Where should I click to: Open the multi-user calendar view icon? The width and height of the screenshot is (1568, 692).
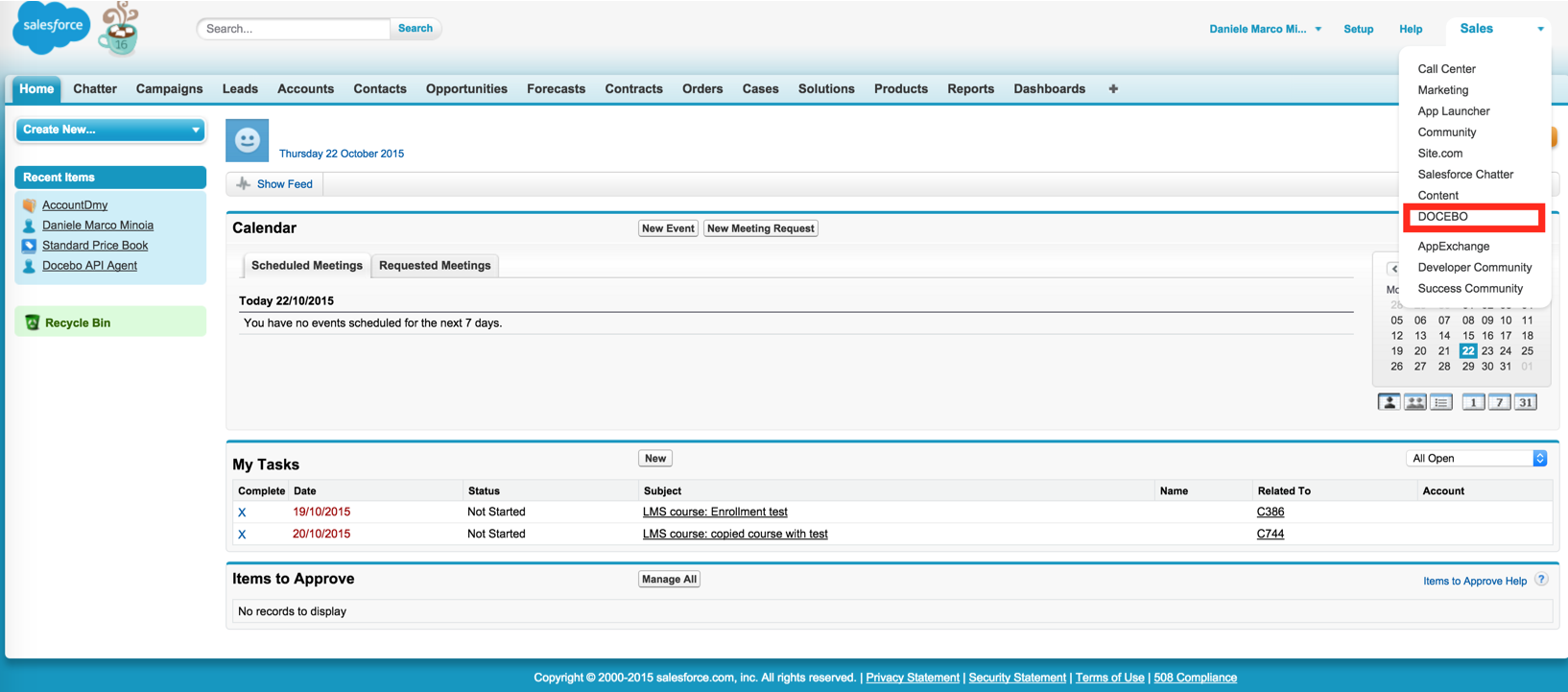click(x=1414, y=402)
